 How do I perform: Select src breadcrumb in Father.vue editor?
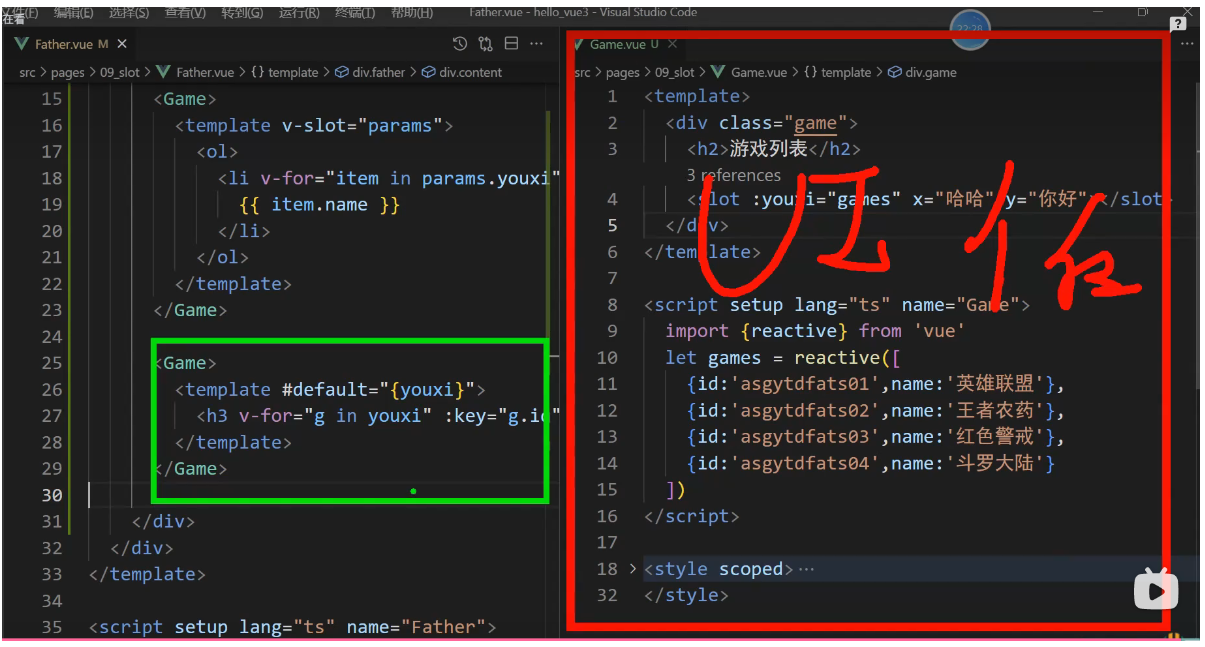[28, 72]
